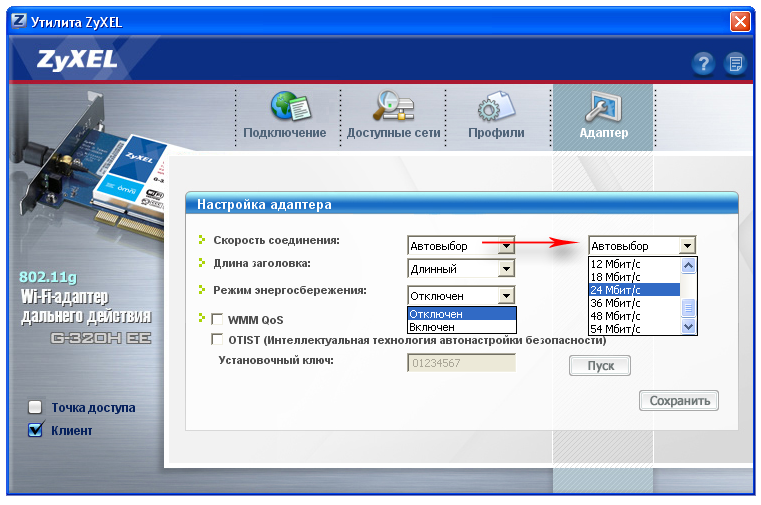Click the gear document icon for Профили
This screenshot has height=505, width=761.
[x=496, y=106]
